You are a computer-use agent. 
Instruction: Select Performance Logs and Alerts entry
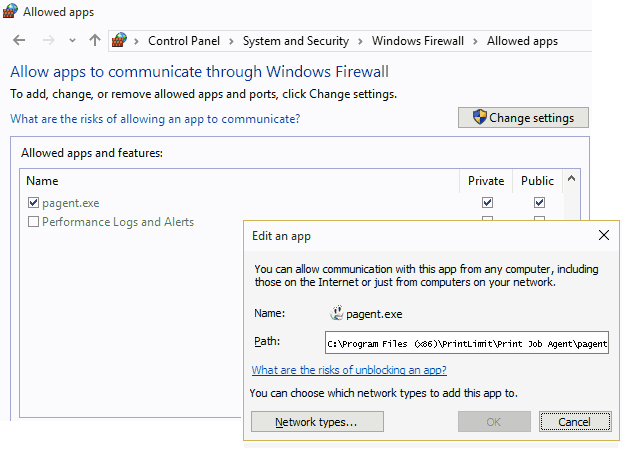(x=118, y=222)
